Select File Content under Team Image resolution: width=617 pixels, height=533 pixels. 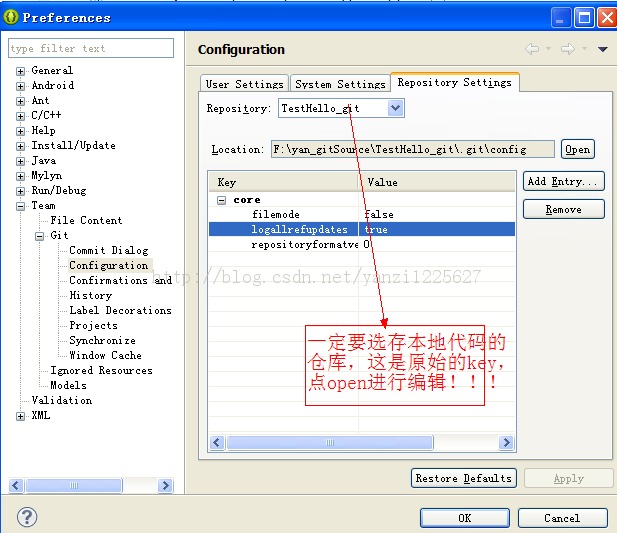[x=86, y=220]
